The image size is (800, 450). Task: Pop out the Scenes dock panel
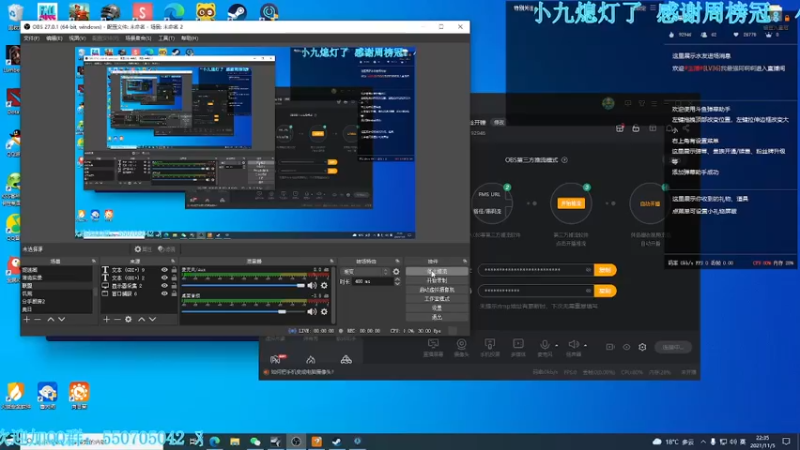coord(93,261)
